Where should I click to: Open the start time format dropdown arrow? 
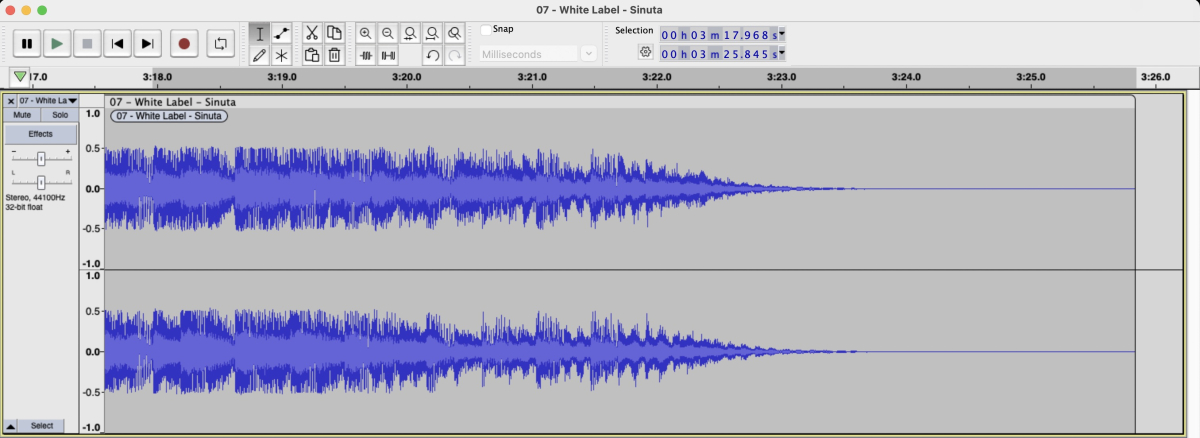click(781, 34)
